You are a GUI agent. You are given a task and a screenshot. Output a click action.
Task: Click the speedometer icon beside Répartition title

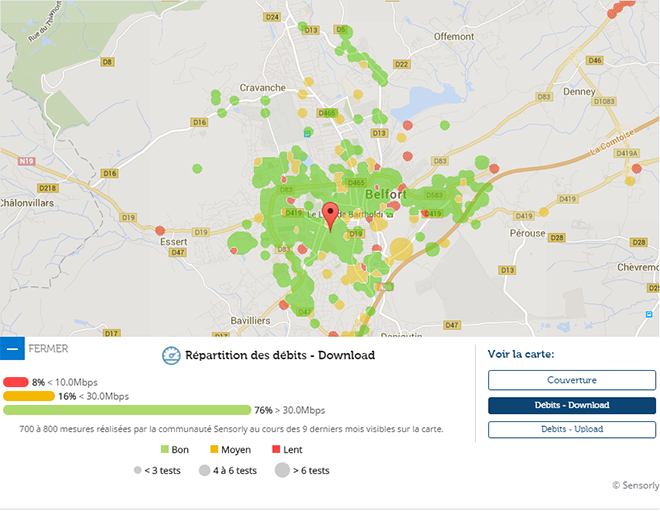pyautogui.click(x=171, y=356)
